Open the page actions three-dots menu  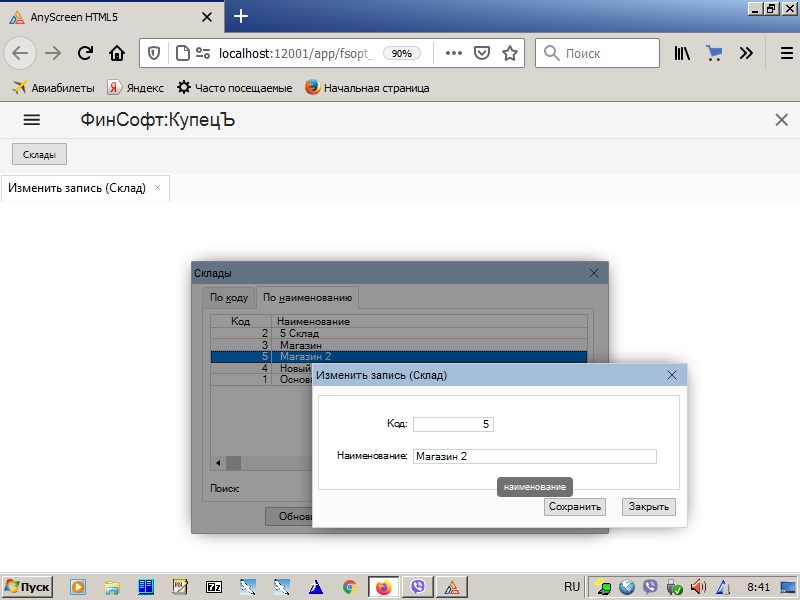click(453, 53)
